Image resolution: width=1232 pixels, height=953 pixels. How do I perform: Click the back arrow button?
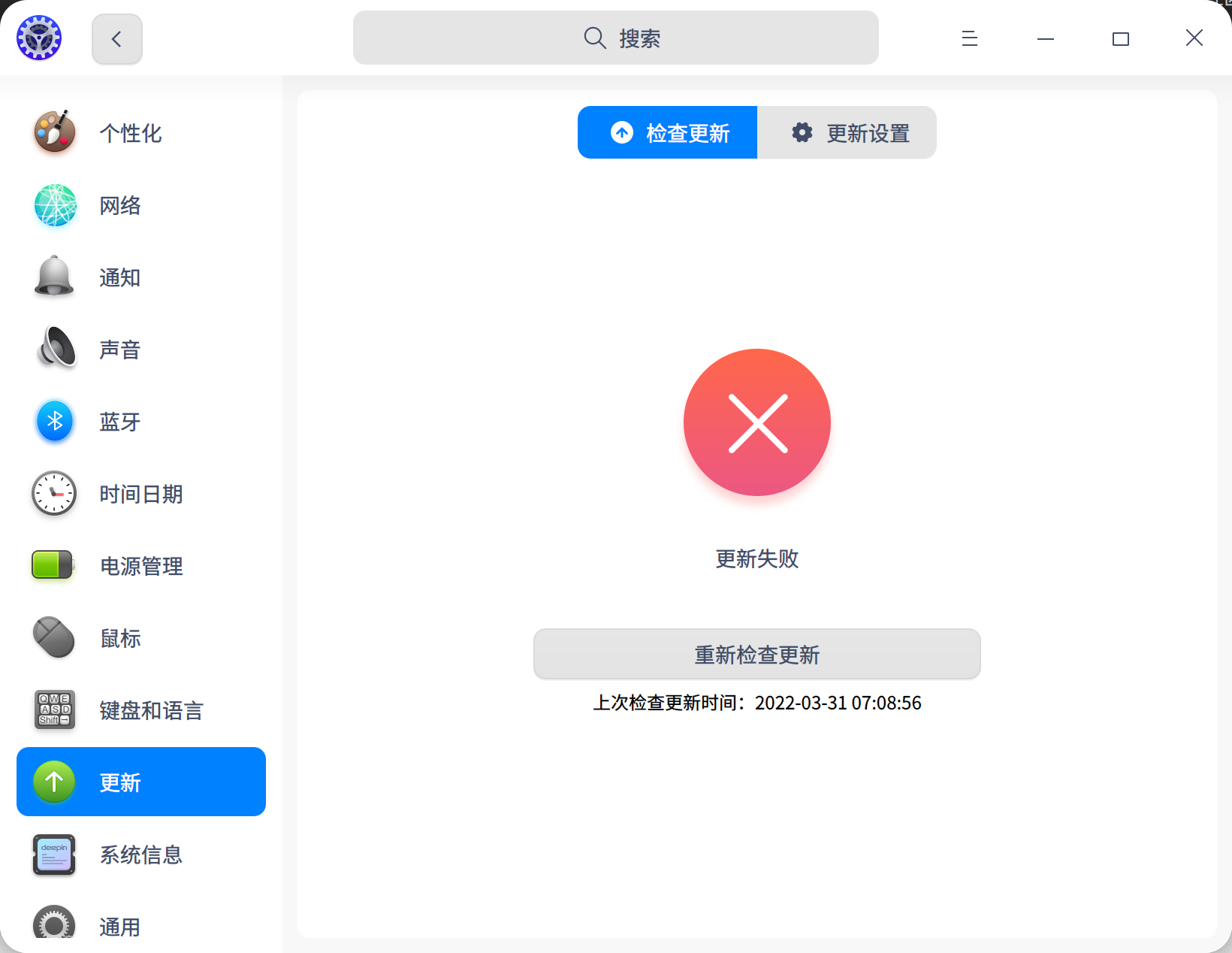(116, 38)
